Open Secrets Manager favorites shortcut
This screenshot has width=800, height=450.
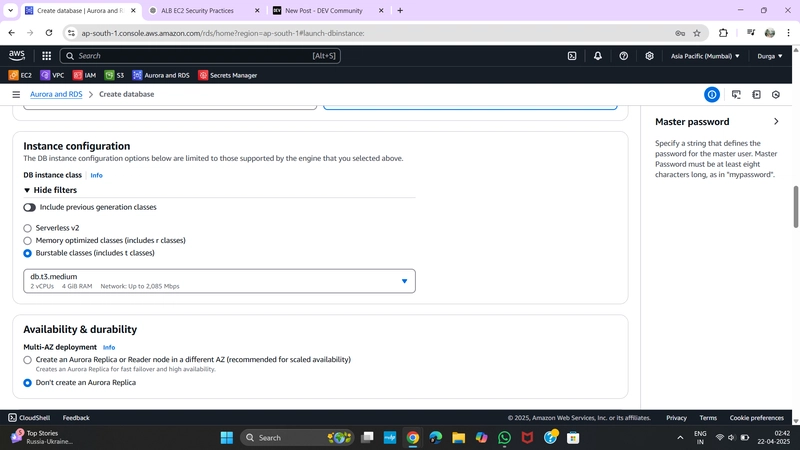[228, 75]
